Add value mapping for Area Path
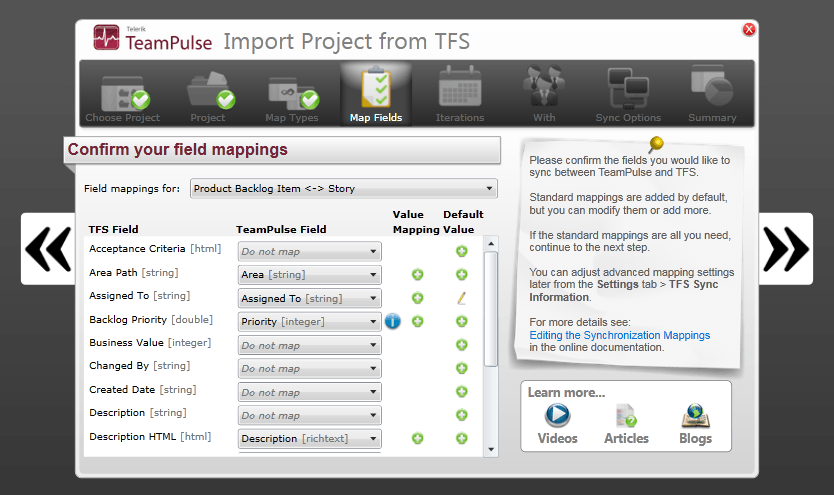 (418, 274)
